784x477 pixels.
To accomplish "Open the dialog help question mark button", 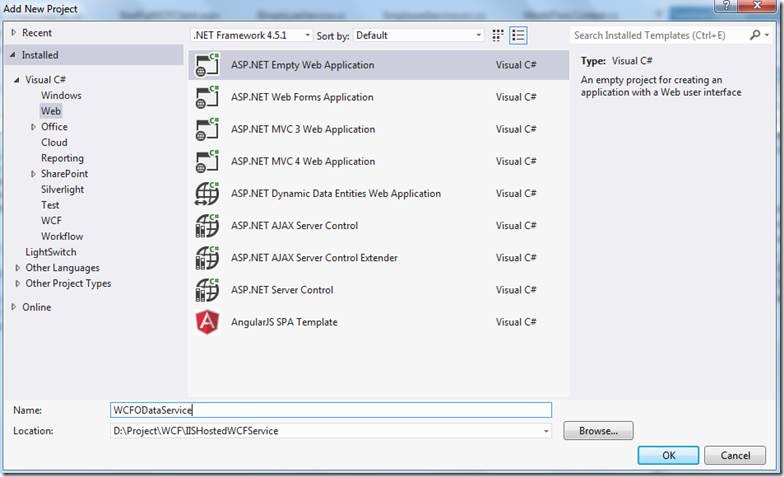I will [x=726, y=6].
